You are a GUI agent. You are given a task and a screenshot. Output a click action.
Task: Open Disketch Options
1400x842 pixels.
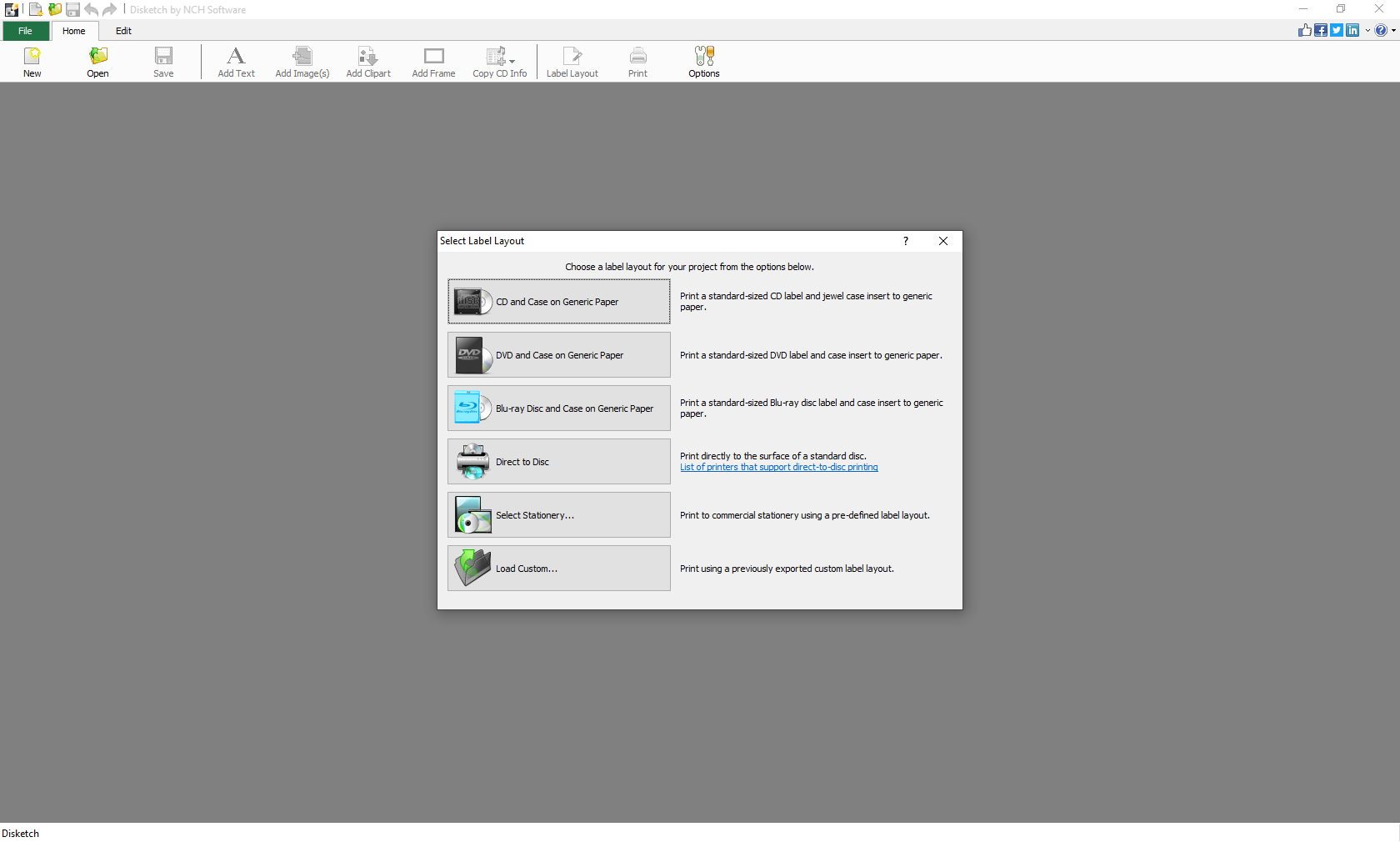(x=703, y=61)
